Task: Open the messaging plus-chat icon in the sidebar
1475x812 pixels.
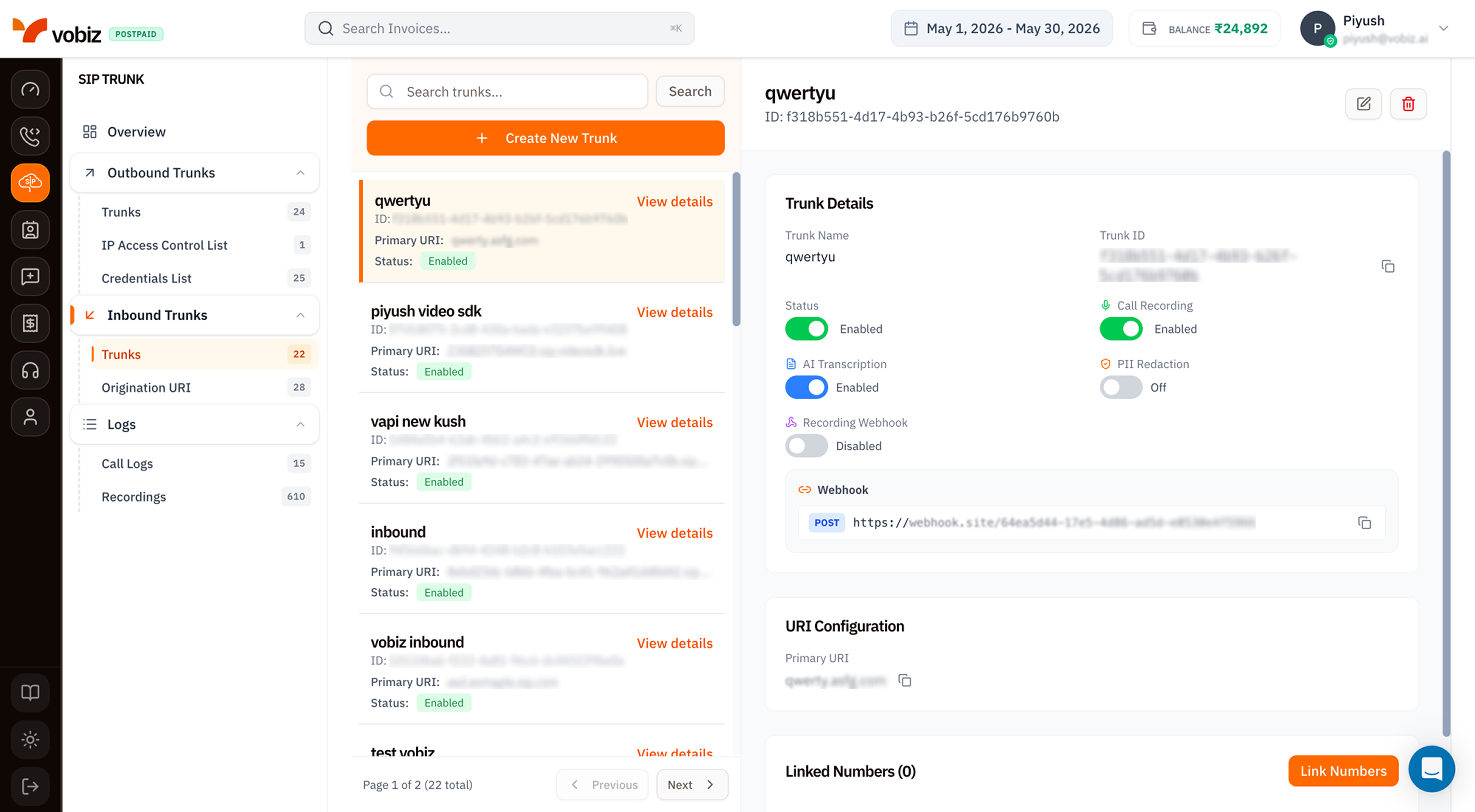Action: pyautogui.click(x=30, y=277)
